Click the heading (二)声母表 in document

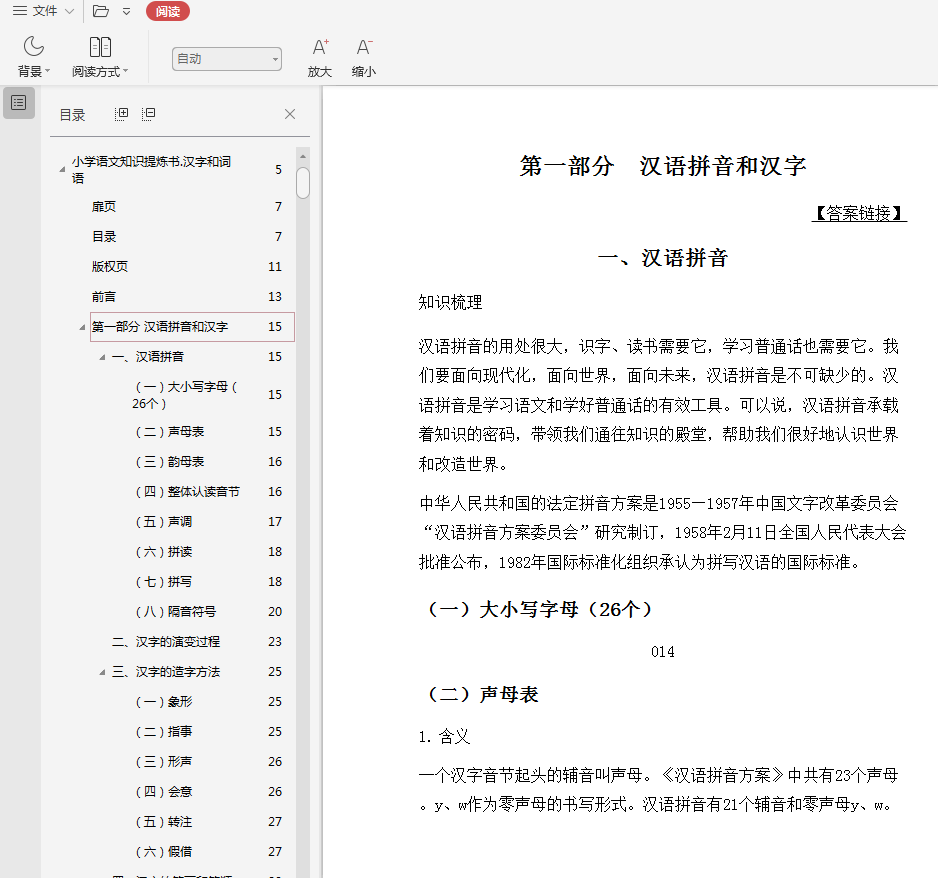[x=482, y=694]
